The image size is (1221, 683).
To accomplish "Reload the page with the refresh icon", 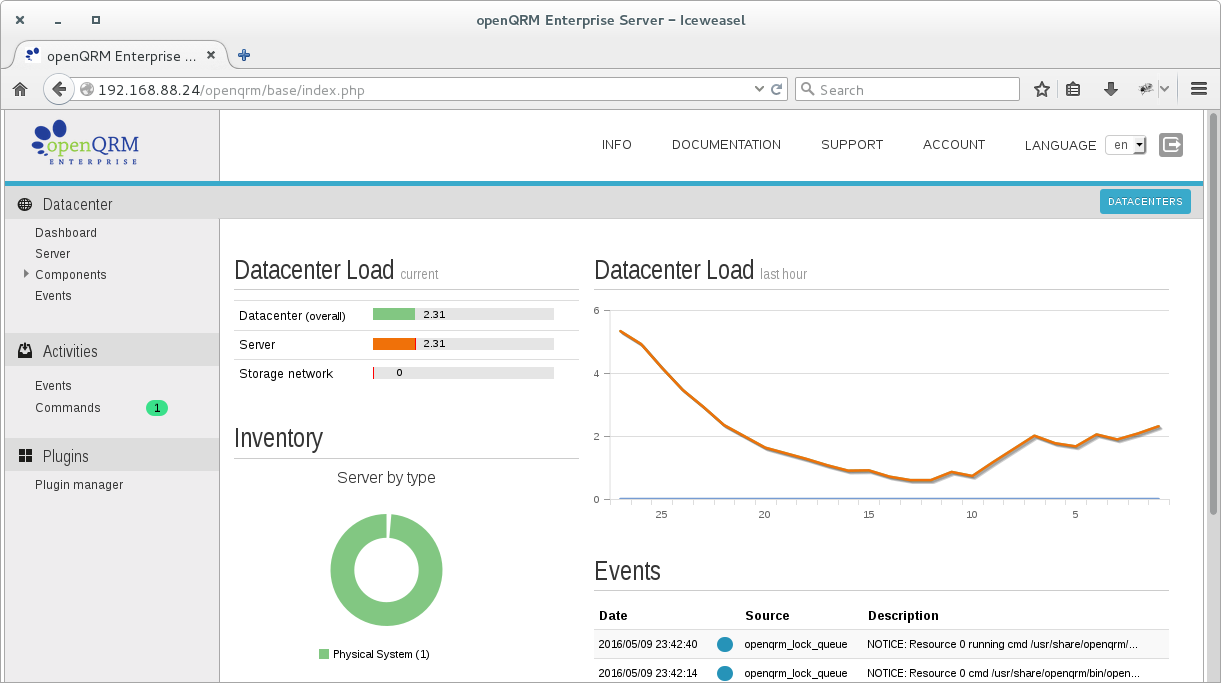I will (776, 90).
